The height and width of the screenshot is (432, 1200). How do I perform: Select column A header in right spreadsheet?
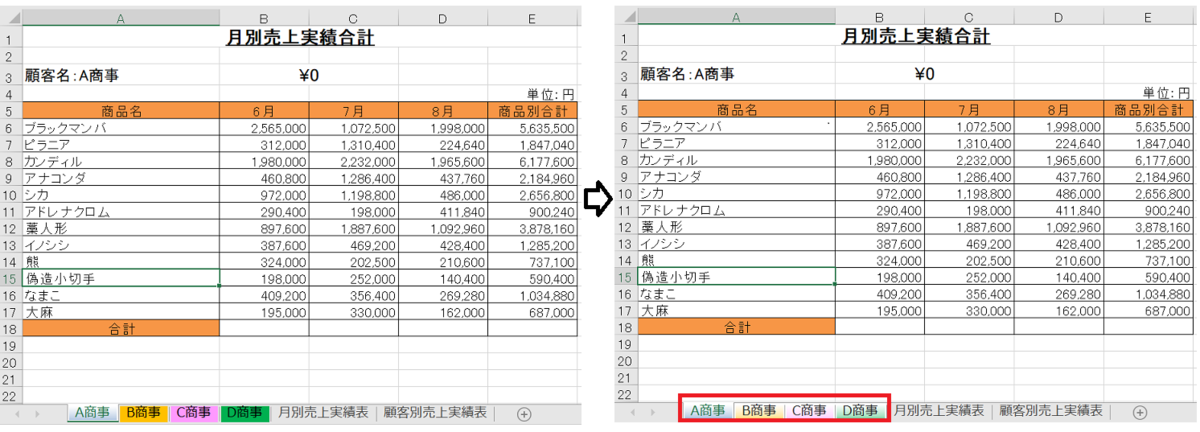point(736,17)
